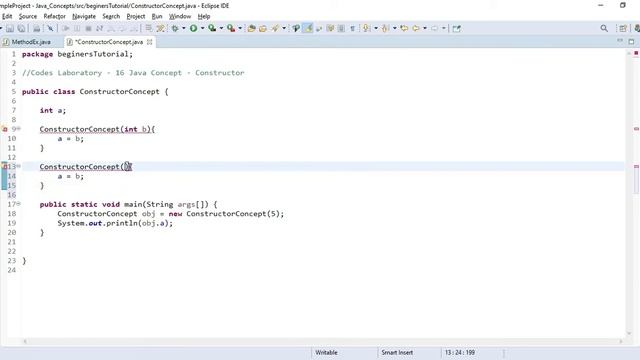
Task: Click the editor vertical scrollbar
Action: [629, 194]
